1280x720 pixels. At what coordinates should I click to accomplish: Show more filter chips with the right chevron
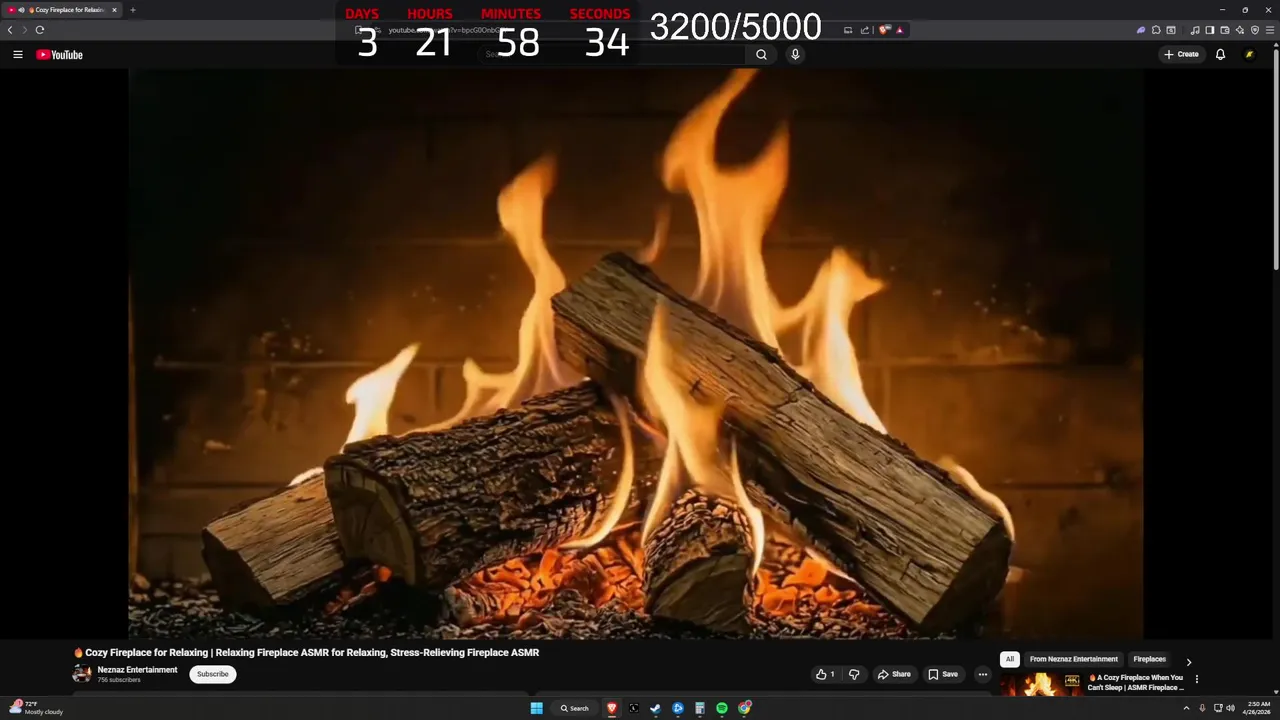pyautogui.click(x=1188, y=662)
